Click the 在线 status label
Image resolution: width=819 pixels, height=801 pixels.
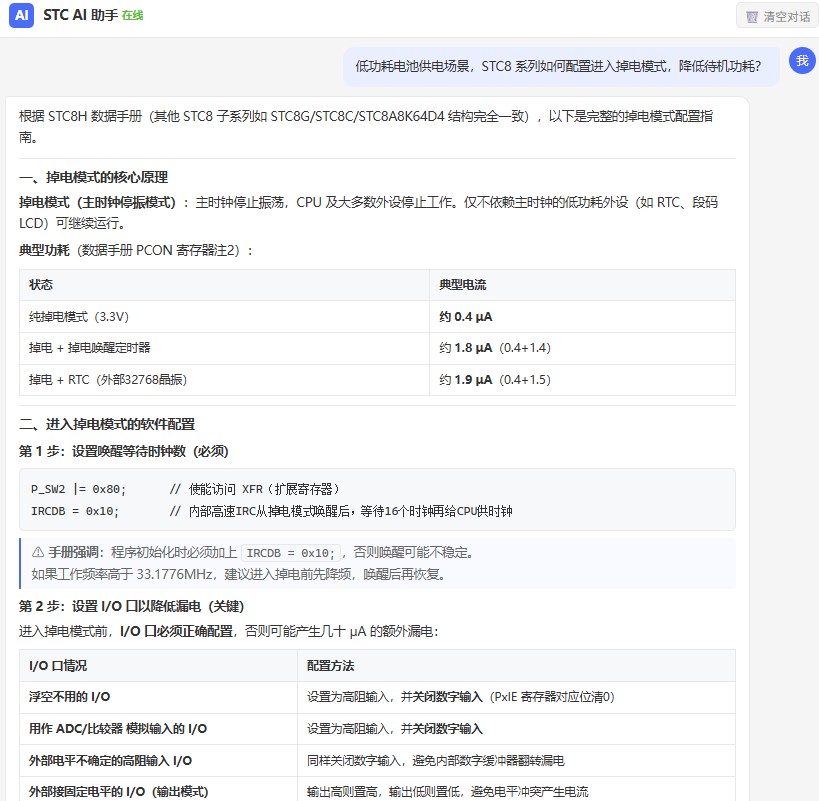pyautogui.click(x=133, y=16)
